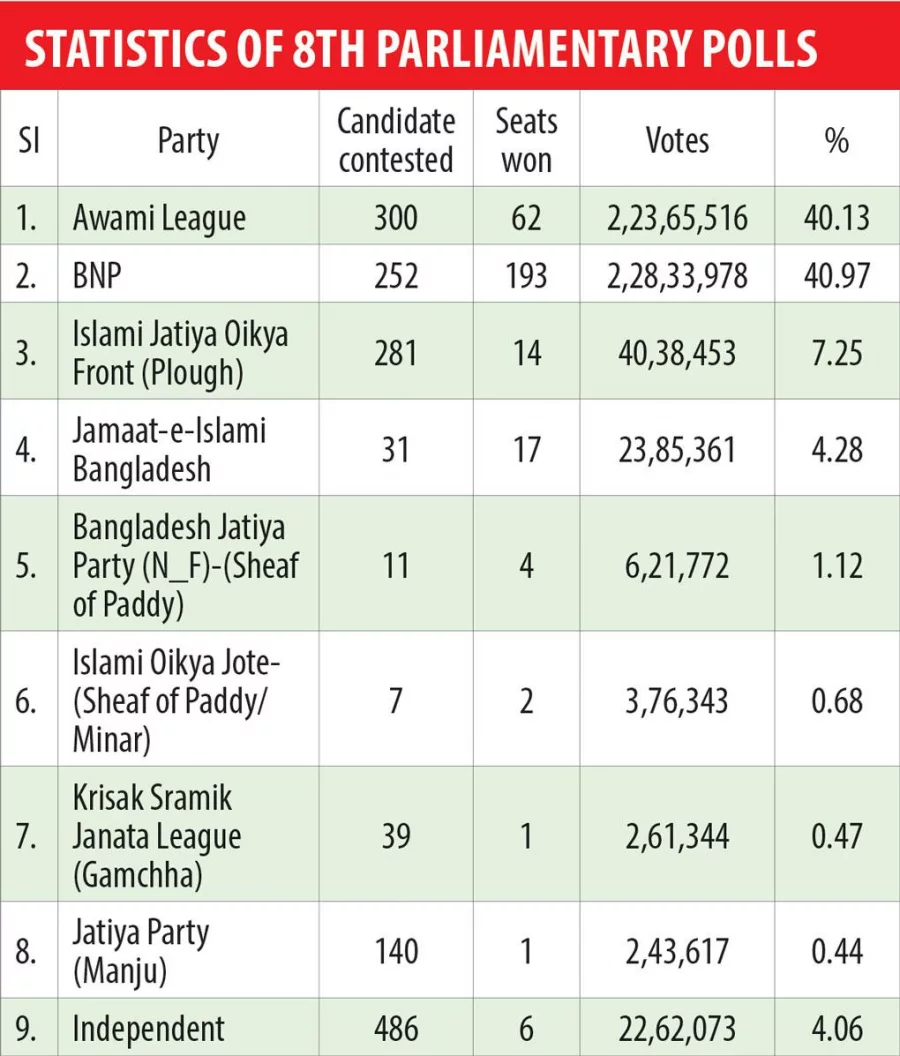Select the 'Votes' column header

click(677, 140)
